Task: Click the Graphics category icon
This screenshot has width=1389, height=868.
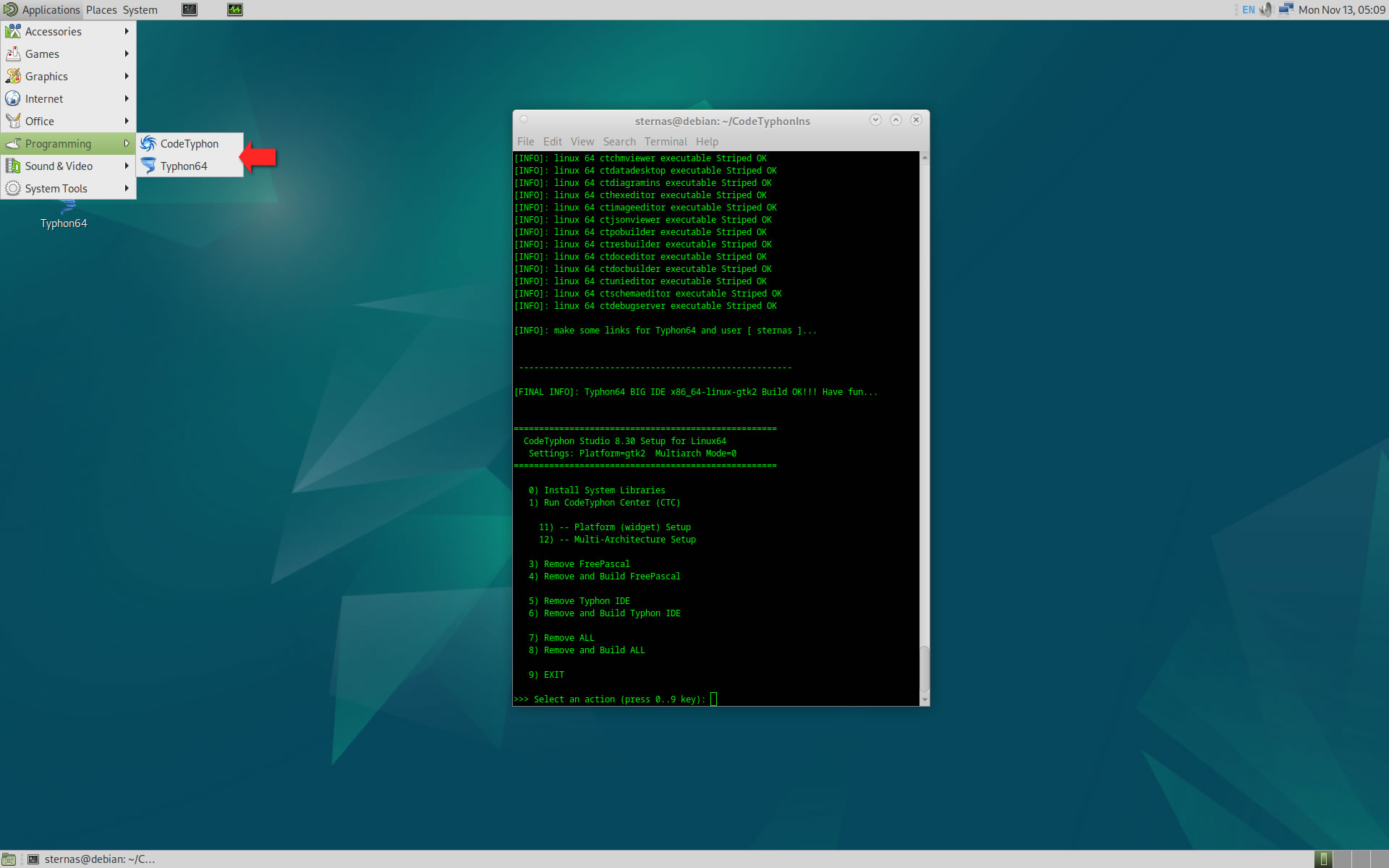Action: tap(13, 77)
